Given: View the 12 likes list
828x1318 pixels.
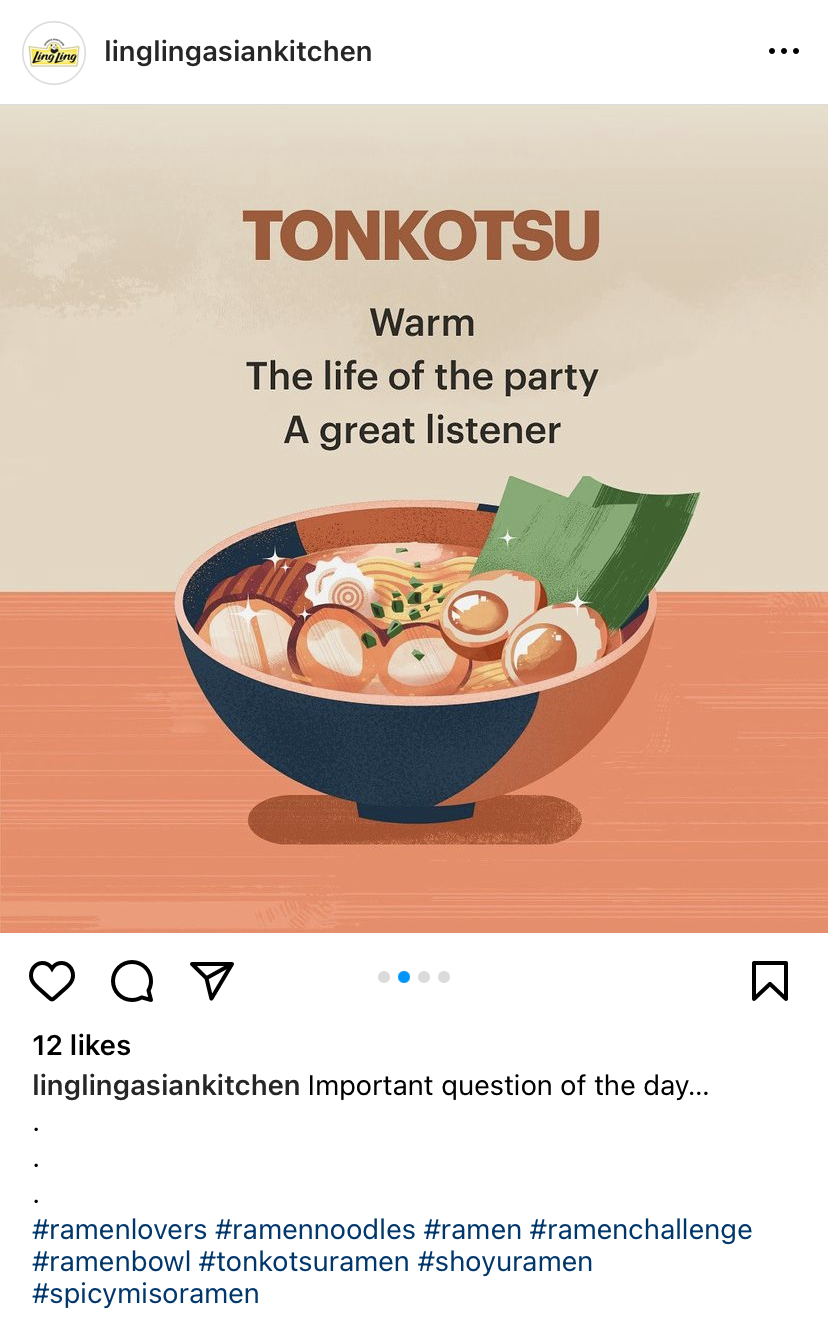Looking at the screenshot, I should 82,1045.
